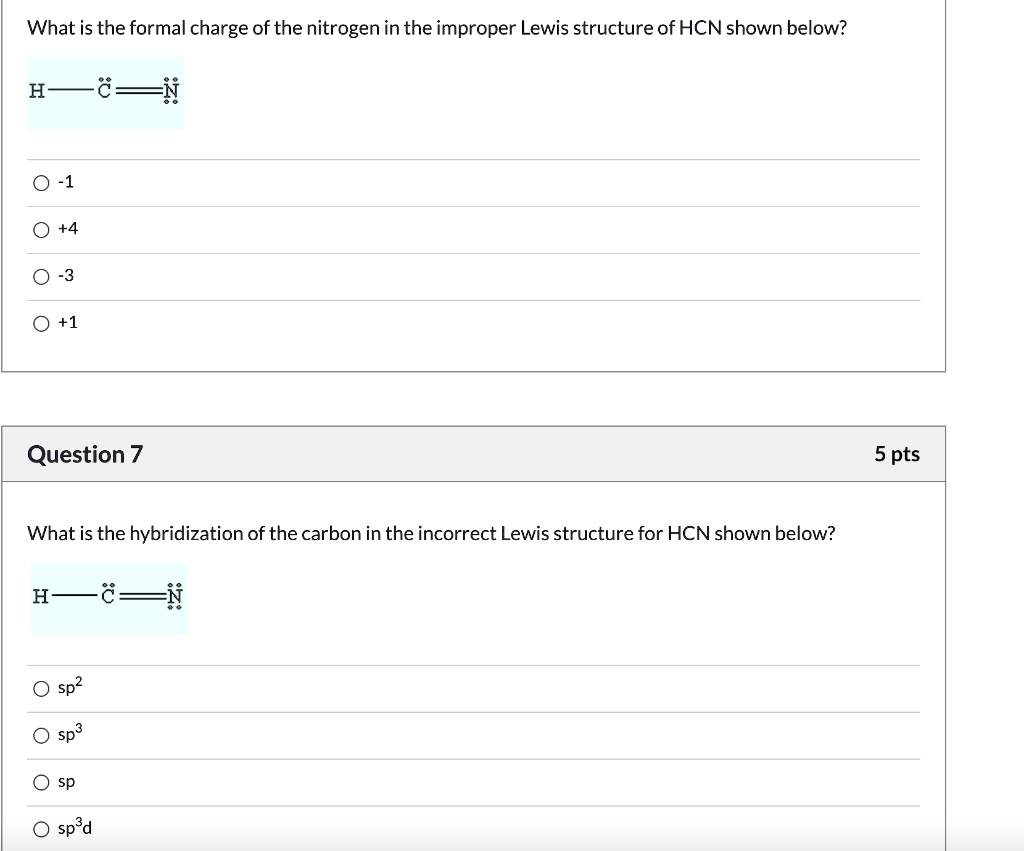1024x851 pixels.
Task: Click the hydrogen atom in the top structure
Action: 36,92
